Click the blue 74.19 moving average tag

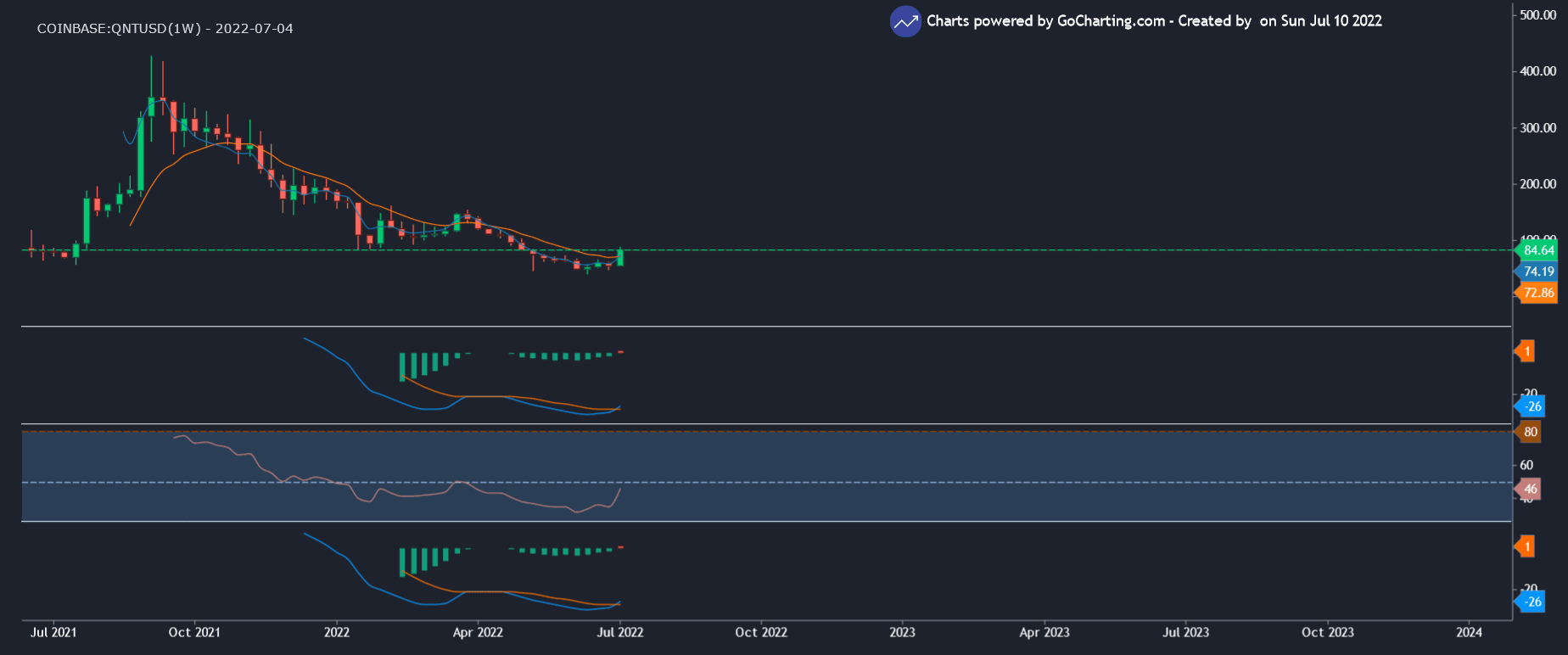point(1537,272)
